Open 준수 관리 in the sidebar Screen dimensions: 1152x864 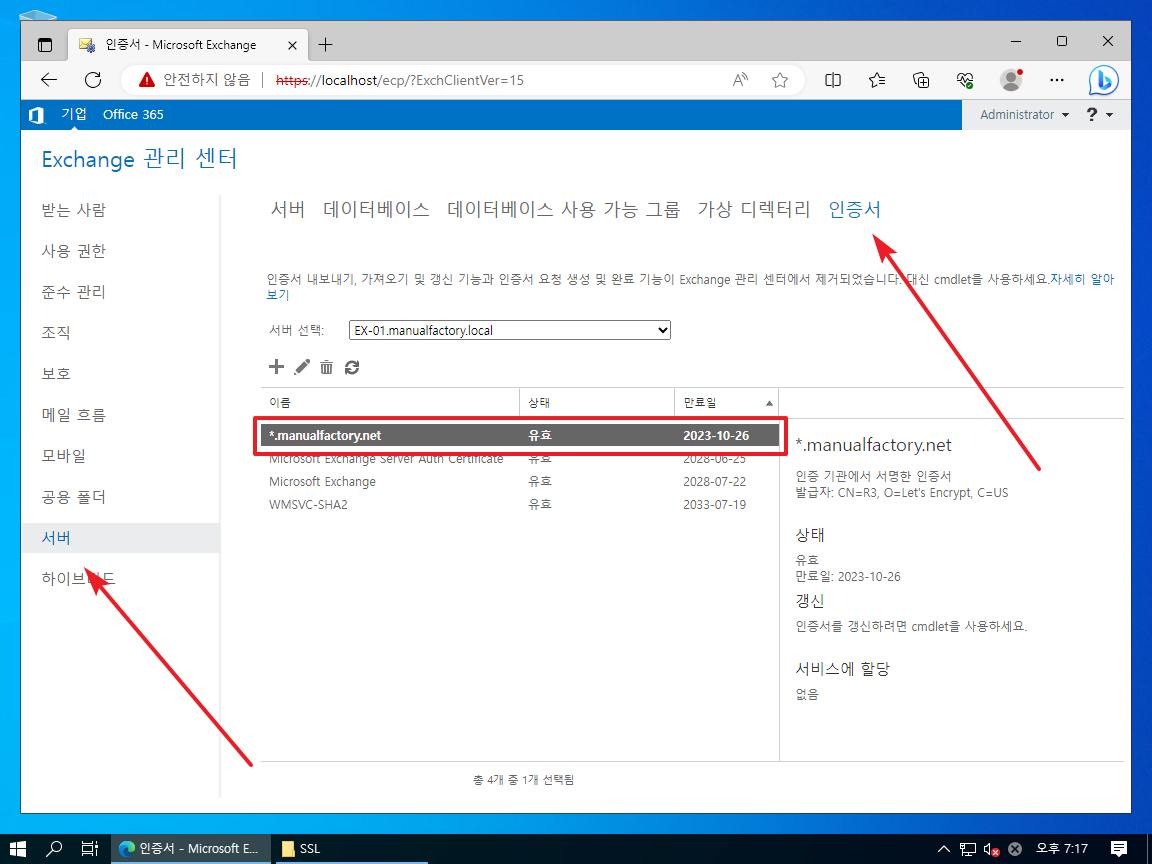[73, 292]
